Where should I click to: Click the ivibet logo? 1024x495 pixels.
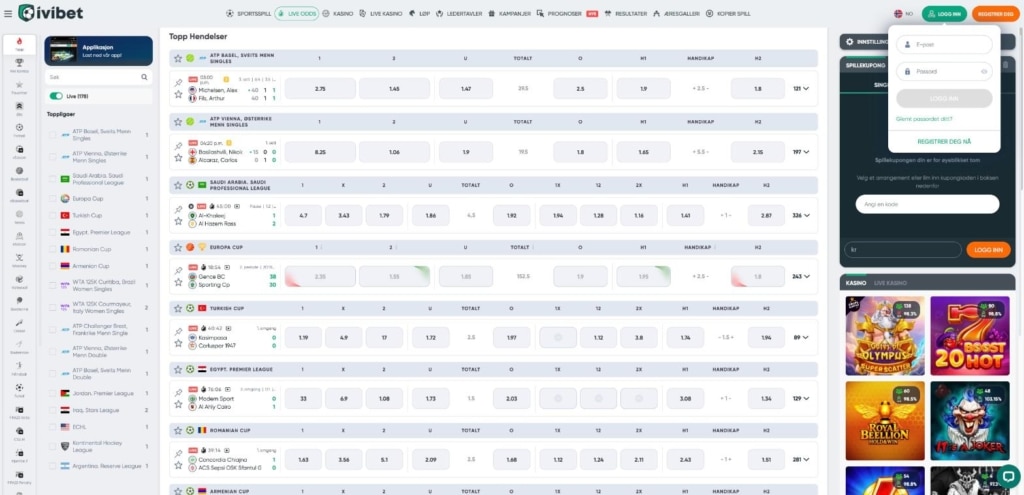coord(50,13)
